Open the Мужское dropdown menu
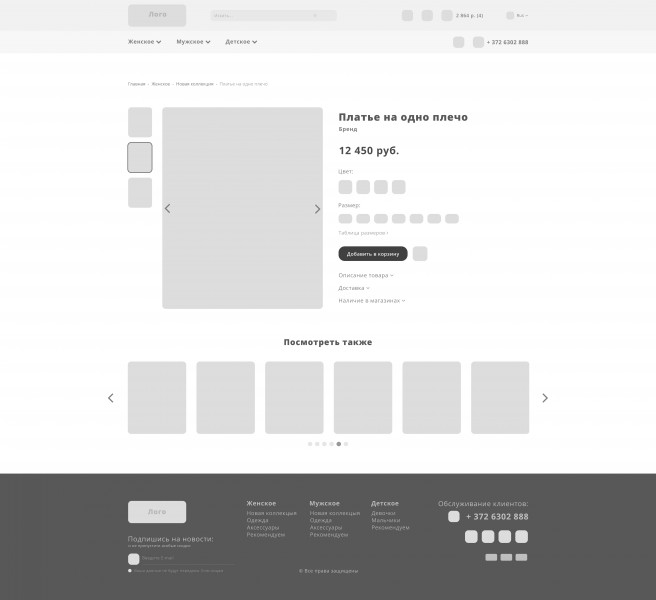This screenshot has width=656, height=600. (x=193, y=42)
